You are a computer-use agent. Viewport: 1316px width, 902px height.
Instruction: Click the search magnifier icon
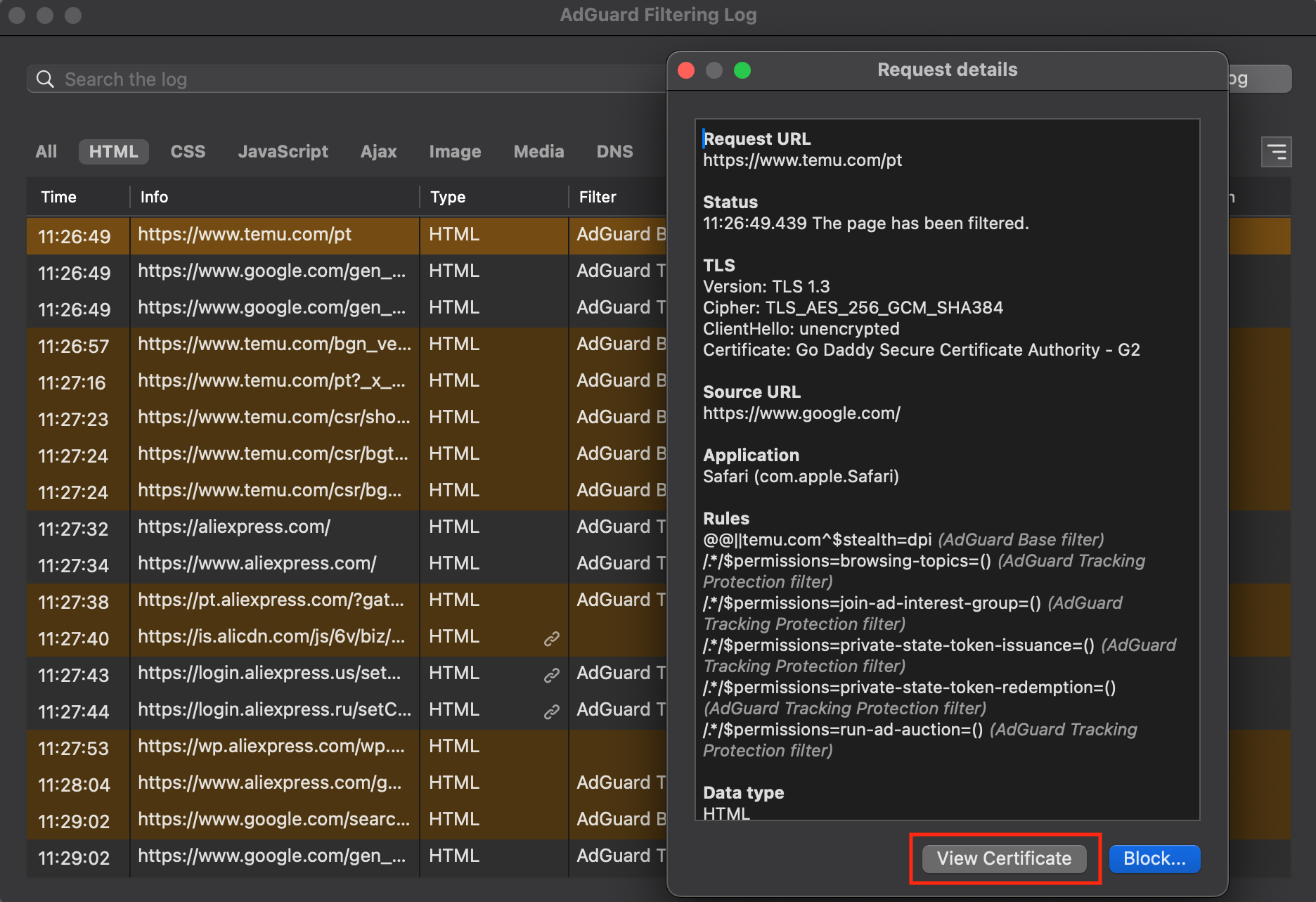[x=45, y=79]
